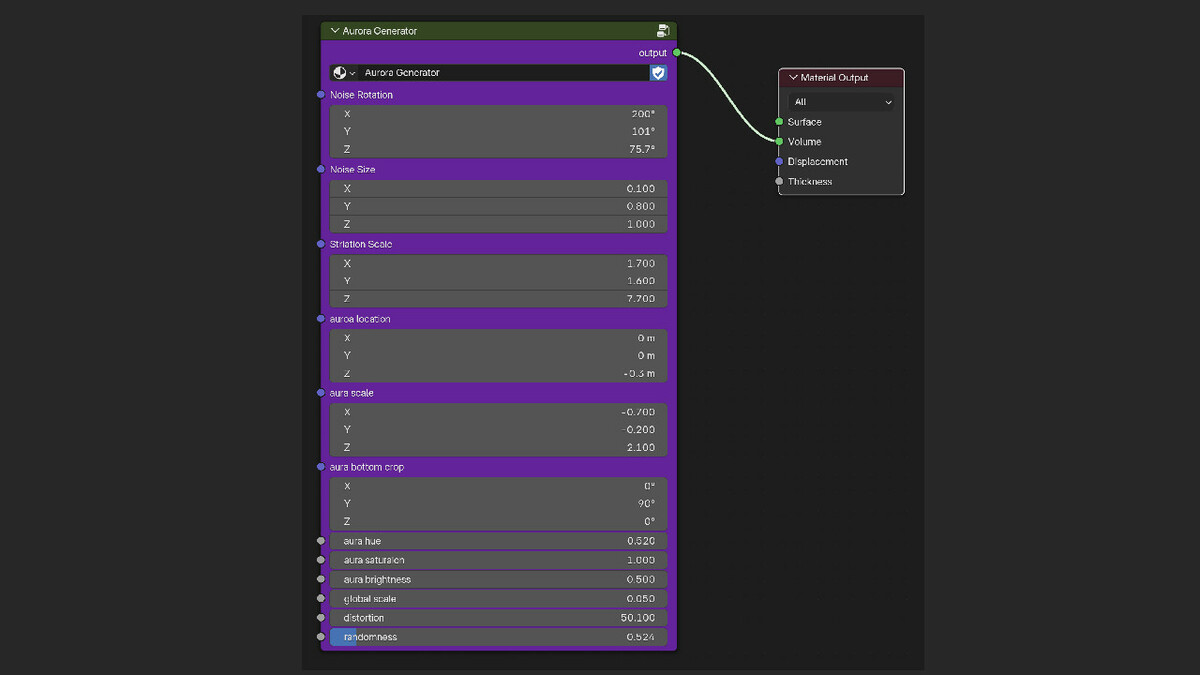Click the green output socket
Viewport: 1200px width, 675px height.
[x=677, y=52]
